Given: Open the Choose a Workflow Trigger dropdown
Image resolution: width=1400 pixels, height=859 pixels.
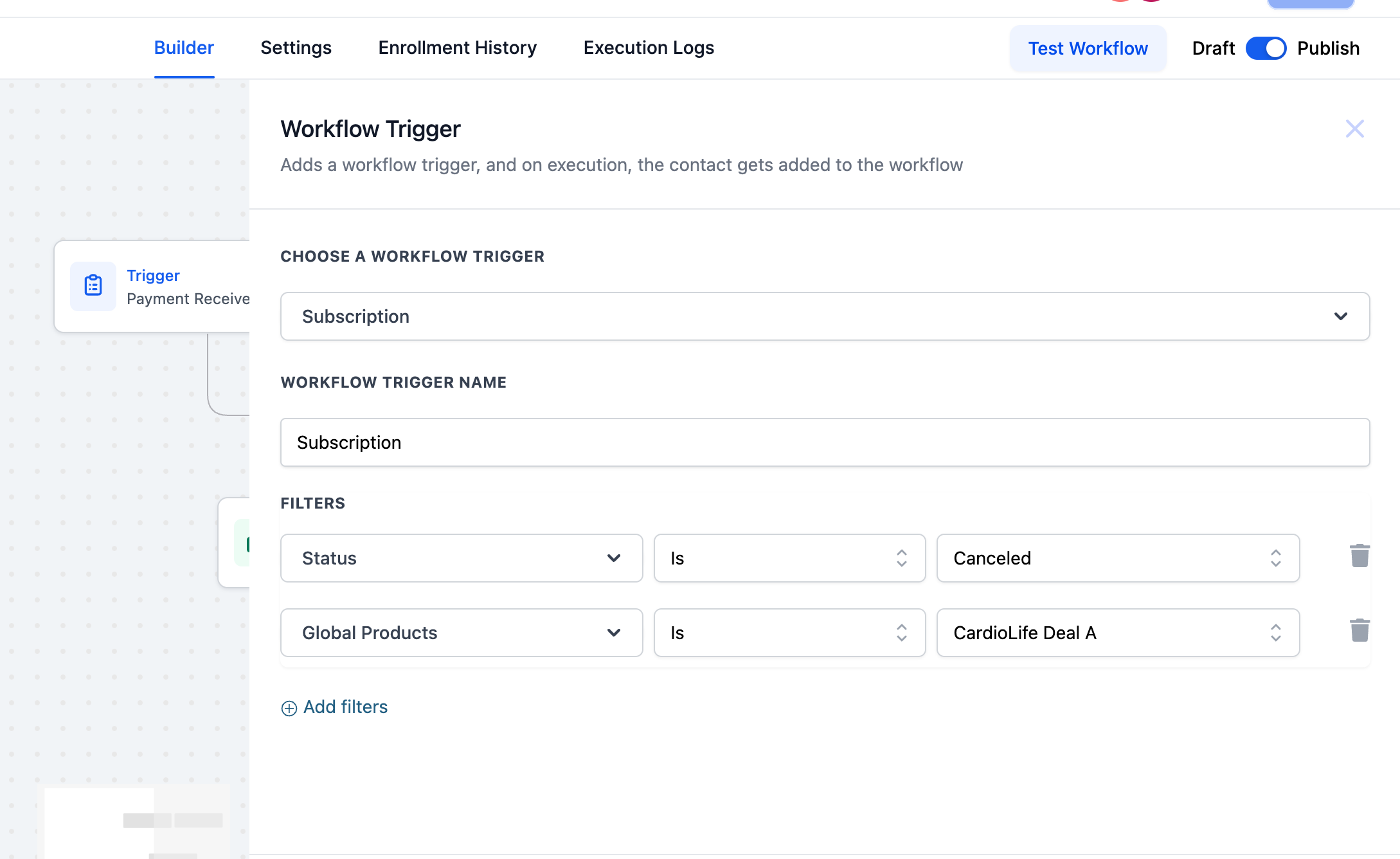Looking at the screenshot, I should click(825, 316).
